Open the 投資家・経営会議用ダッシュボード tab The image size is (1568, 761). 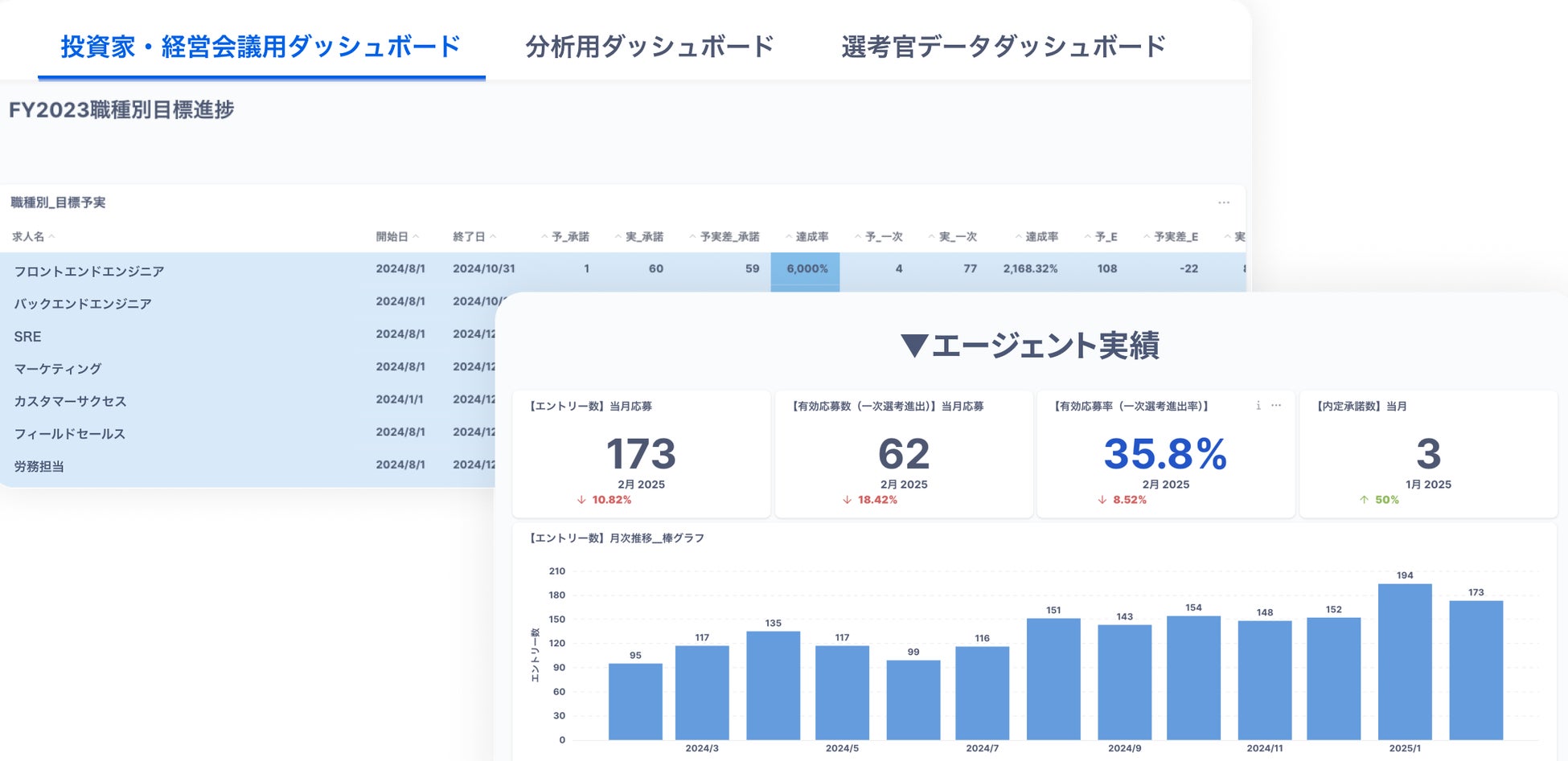click(x=261, y=47)
